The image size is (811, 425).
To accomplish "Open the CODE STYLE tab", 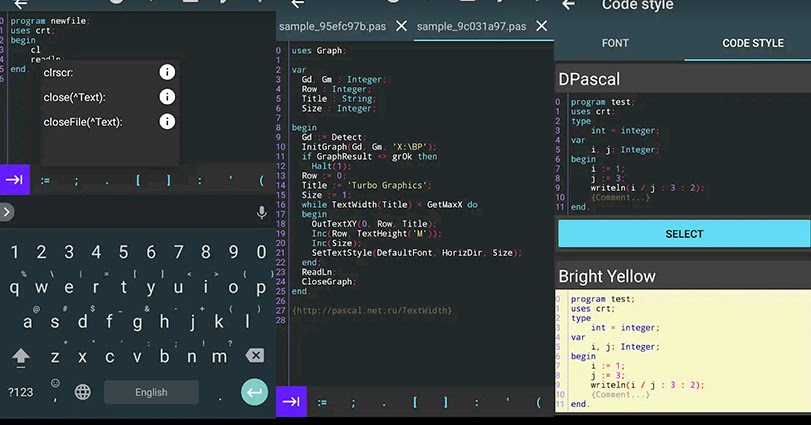I will coord(753,43).
